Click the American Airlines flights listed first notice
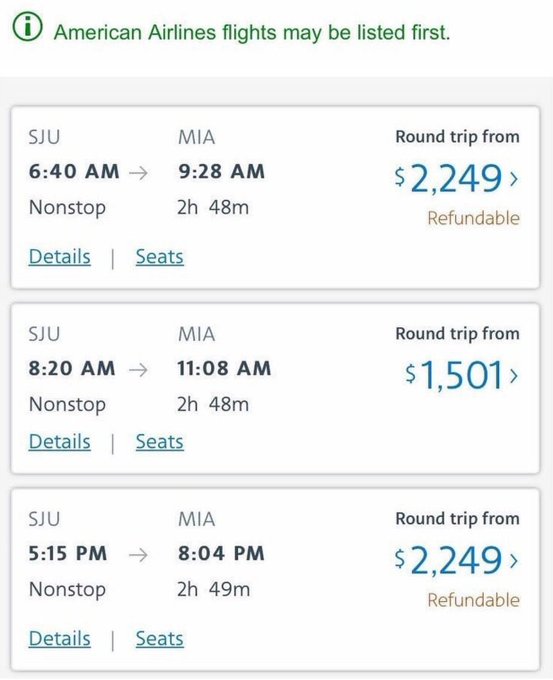This screenshot has height=680, width=553. pos(252,33)
